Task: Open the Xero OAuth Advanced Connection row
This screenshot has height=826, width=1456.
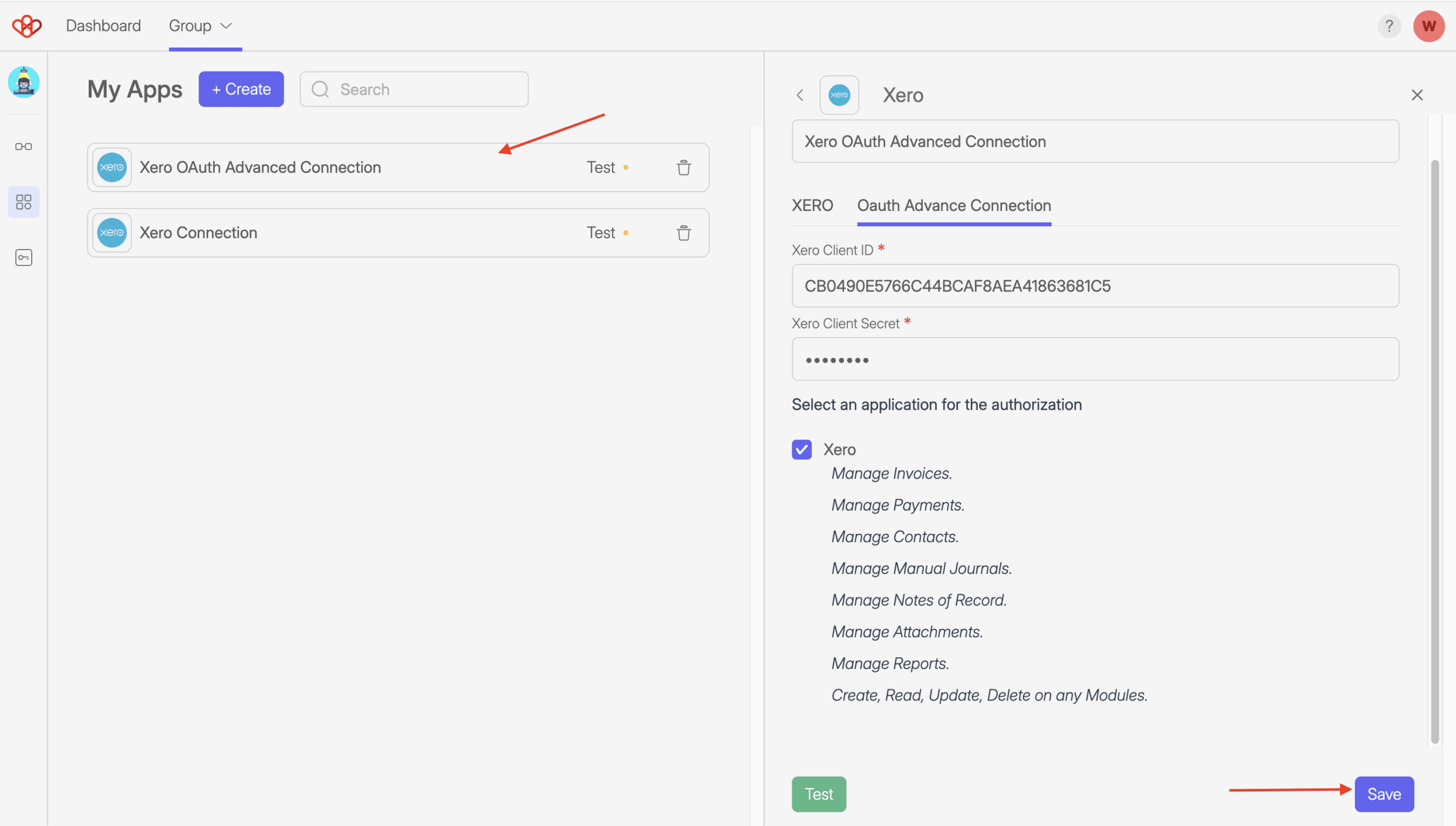Action: 398,168
